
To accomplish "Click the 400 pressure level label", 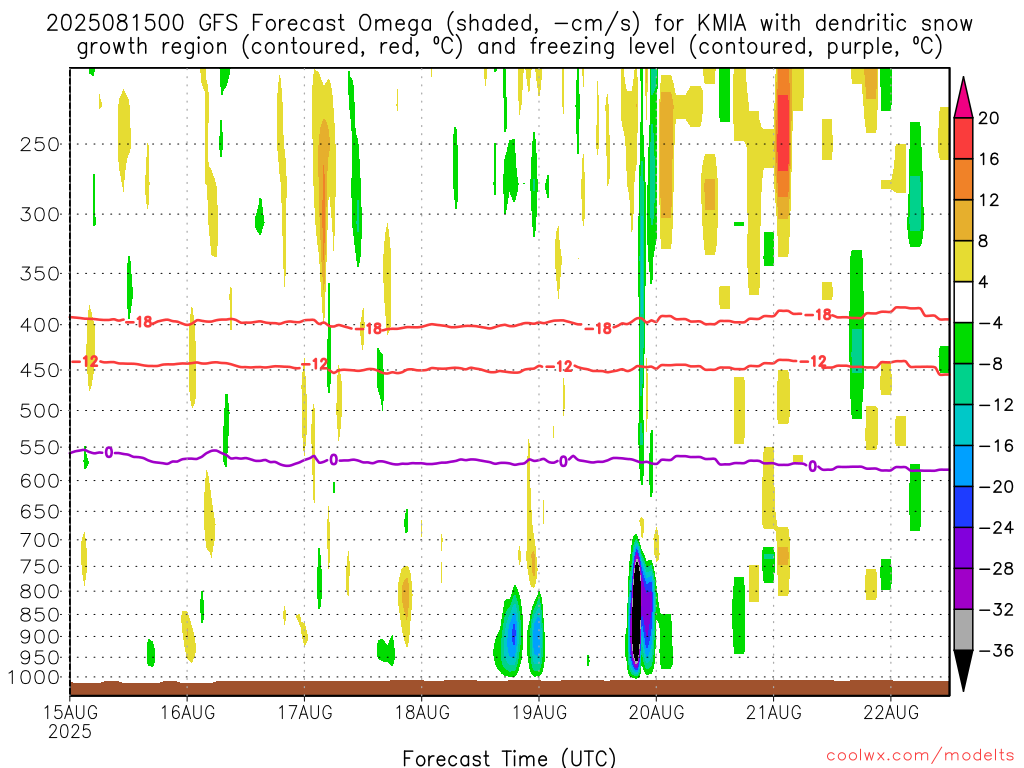I will [x=40, y=325].
